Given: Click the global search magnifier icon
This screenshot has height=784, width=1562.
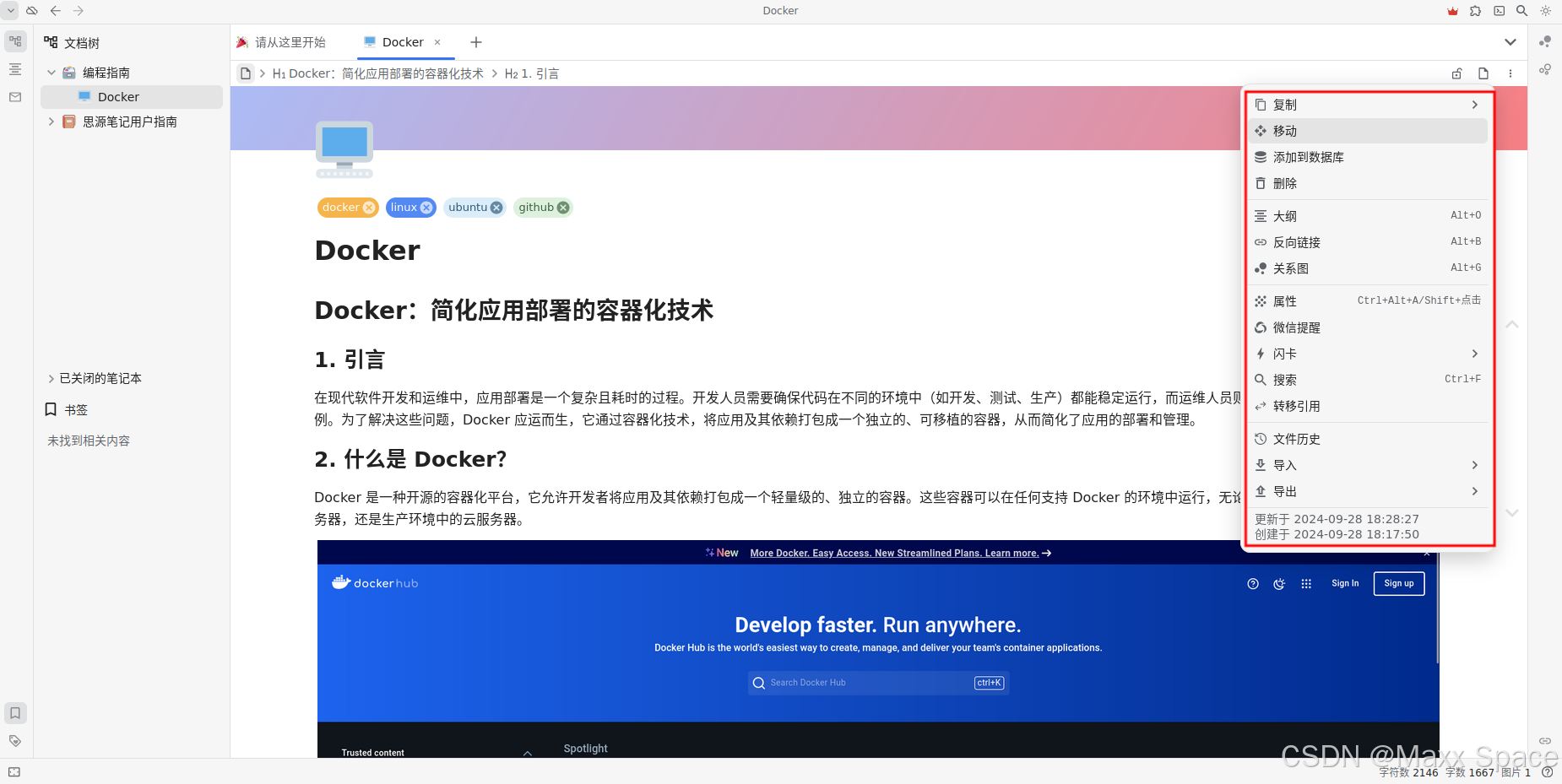Looking at the screenshot, I should coord(1521,11).
